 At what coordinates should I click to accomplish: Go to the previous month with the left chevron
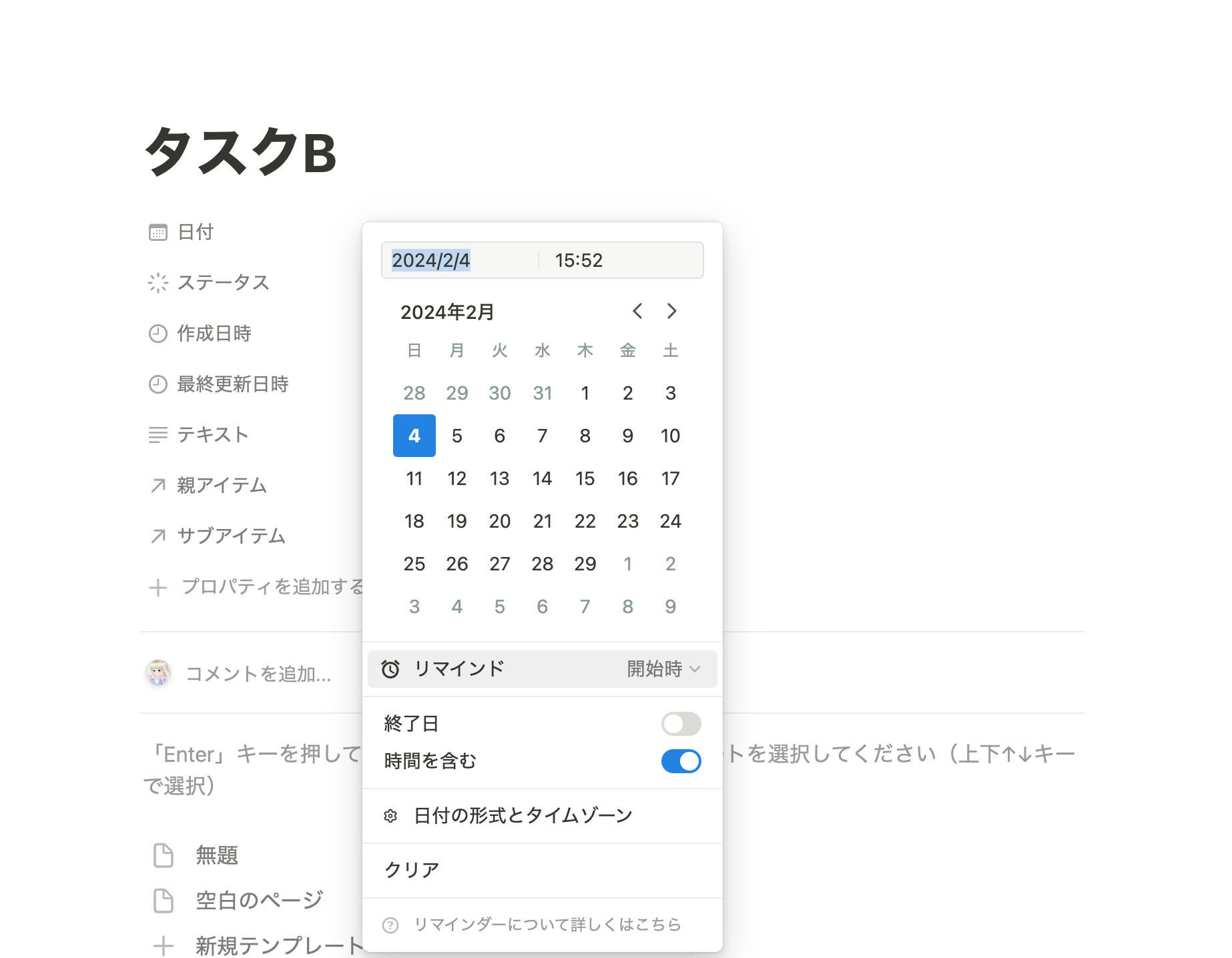pos(637,311)
